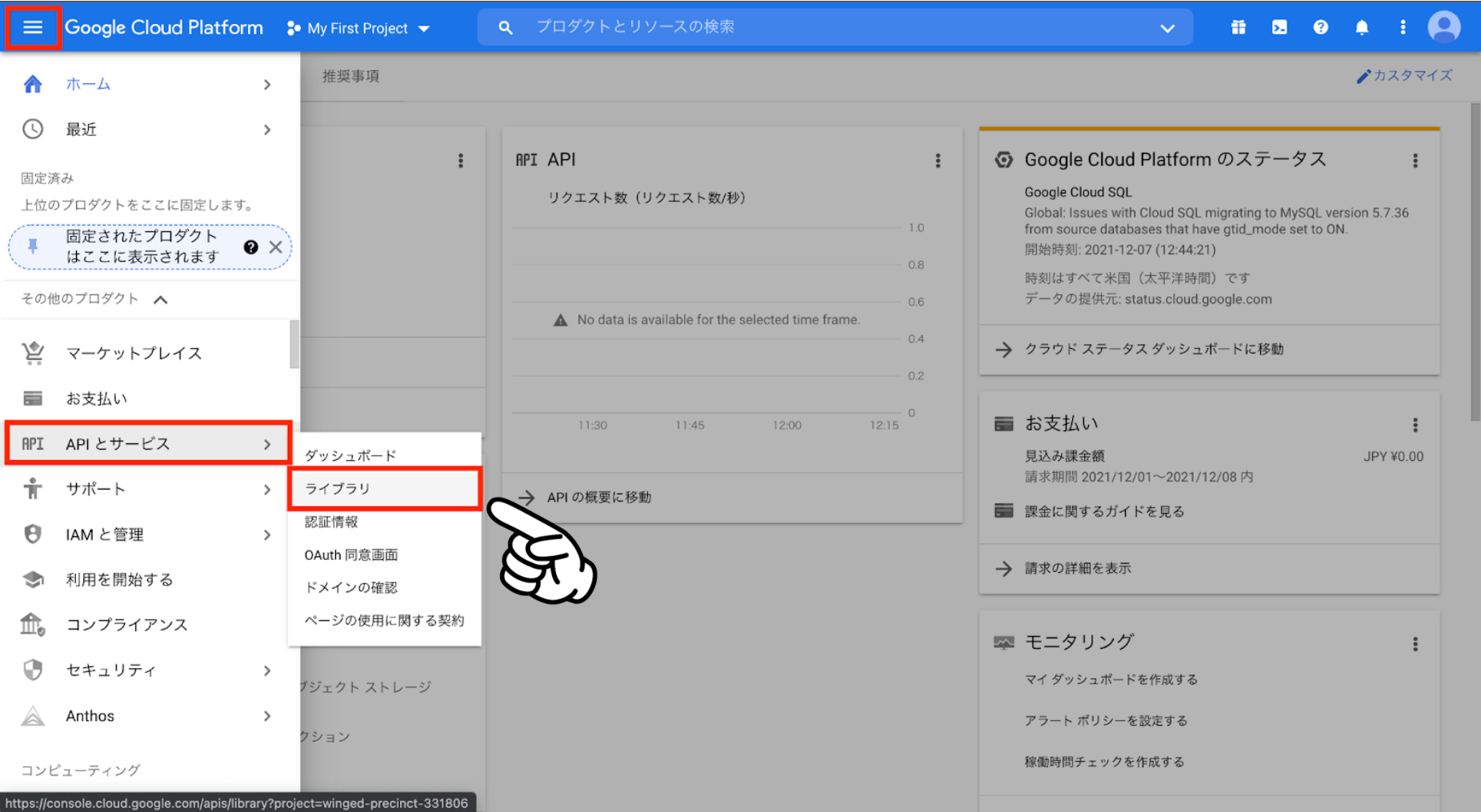Click the sidebar menu scrollbar
The image size is (1481, 812).
click(x=294, y=344)
